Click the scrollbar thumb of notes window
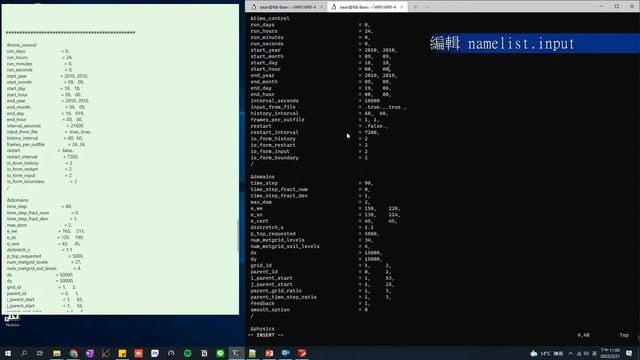Viewport: 640px width, 360px height. point(238,236)
